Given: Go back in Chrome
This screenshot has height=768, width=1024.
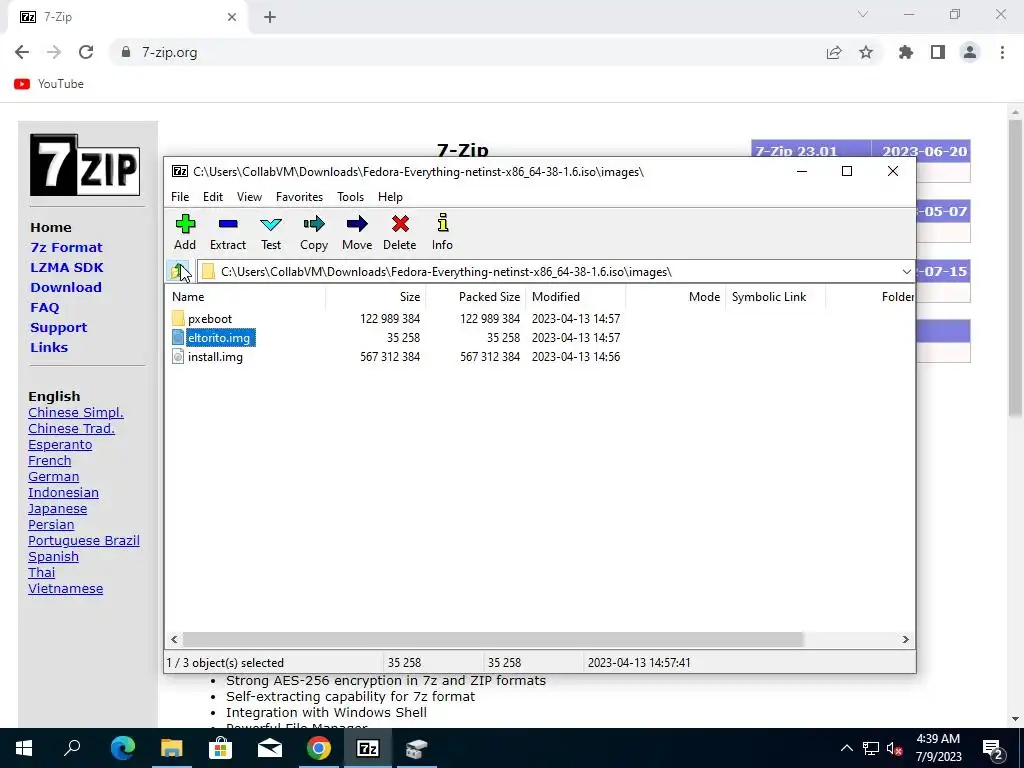Looking at the screenshot, I should click(22, 52).
